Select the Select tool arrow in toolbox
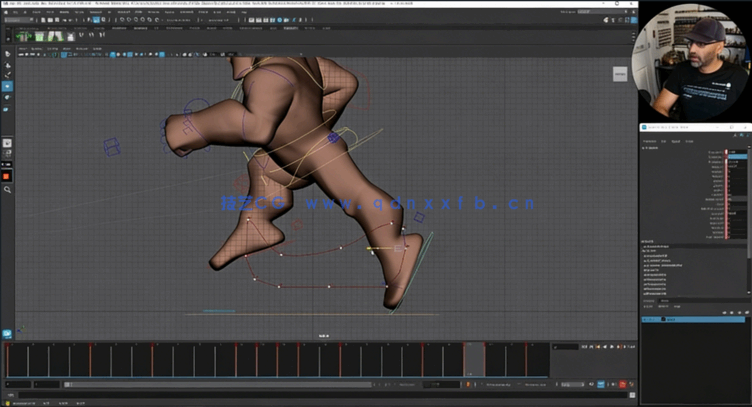752x407 pixels. [7, 53]
